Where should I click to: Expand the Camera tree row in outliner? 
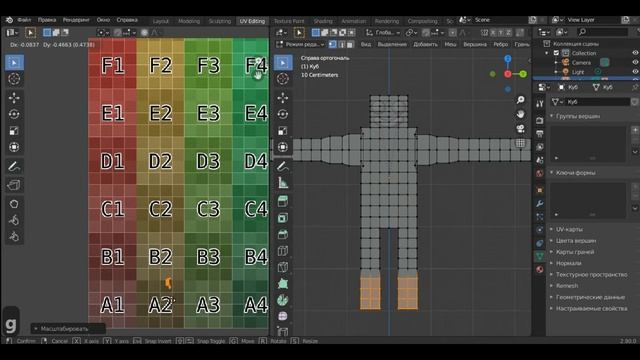tap(556, 62)
